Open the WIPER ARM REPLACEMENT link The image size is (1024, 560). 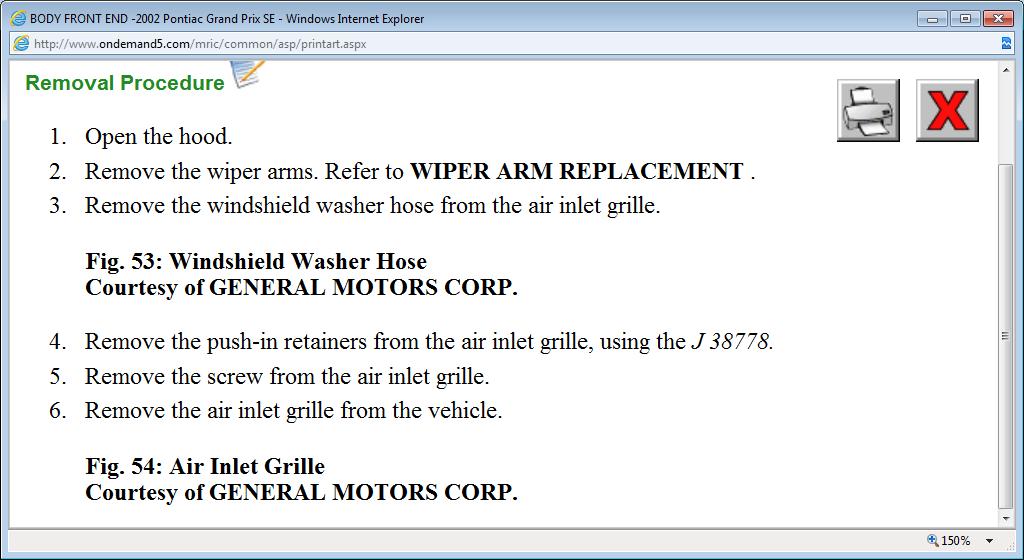pyautogui.click(x=576, y=172)
